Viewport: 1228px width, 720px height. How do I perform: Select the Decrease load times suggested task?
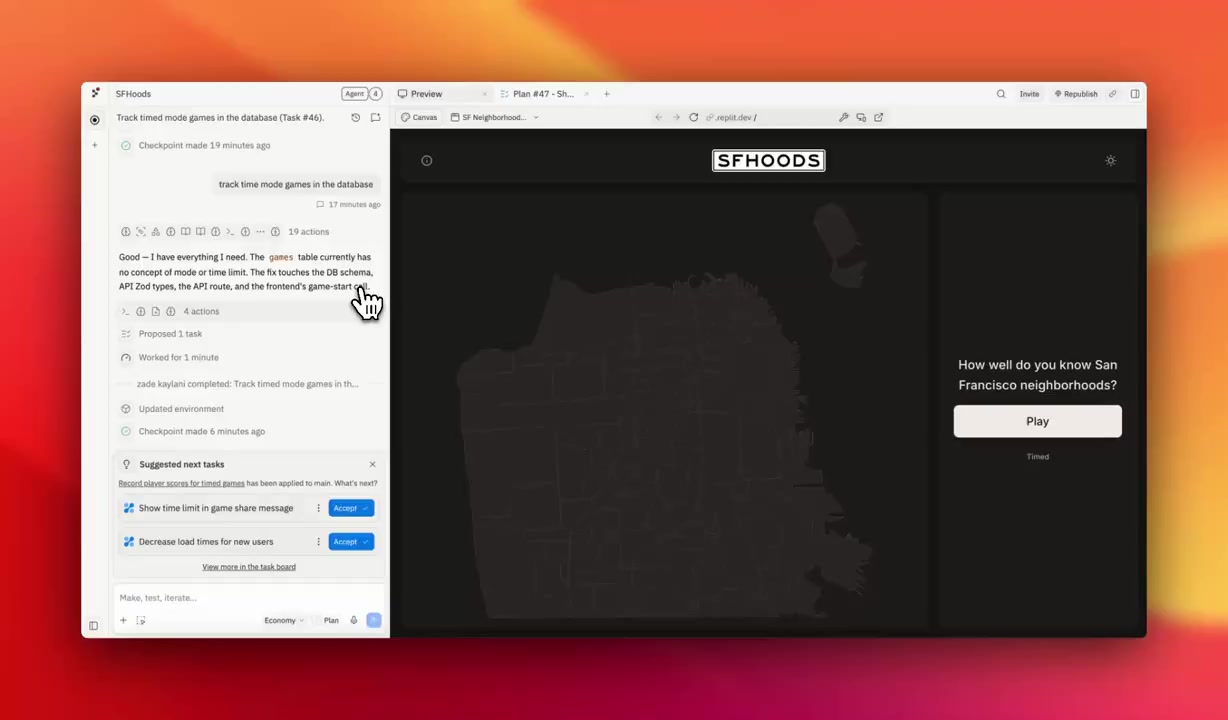pyautogui.click(x=206, y=542)
